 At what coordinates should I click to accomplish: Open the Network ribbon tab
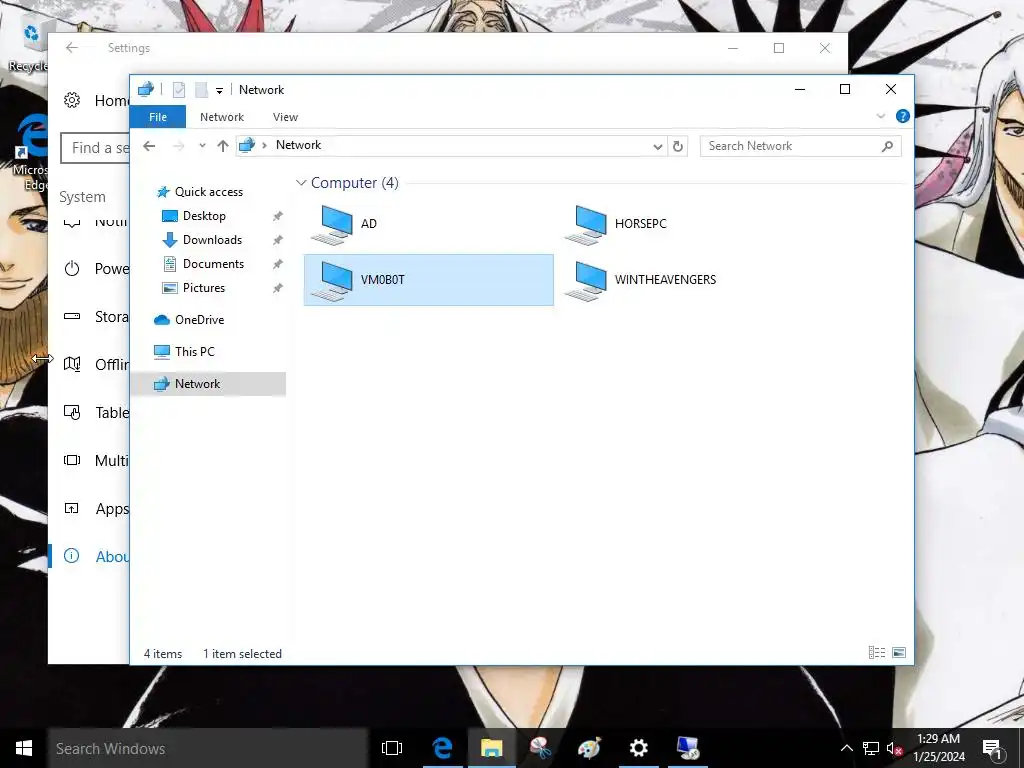(x=222, y=117)
